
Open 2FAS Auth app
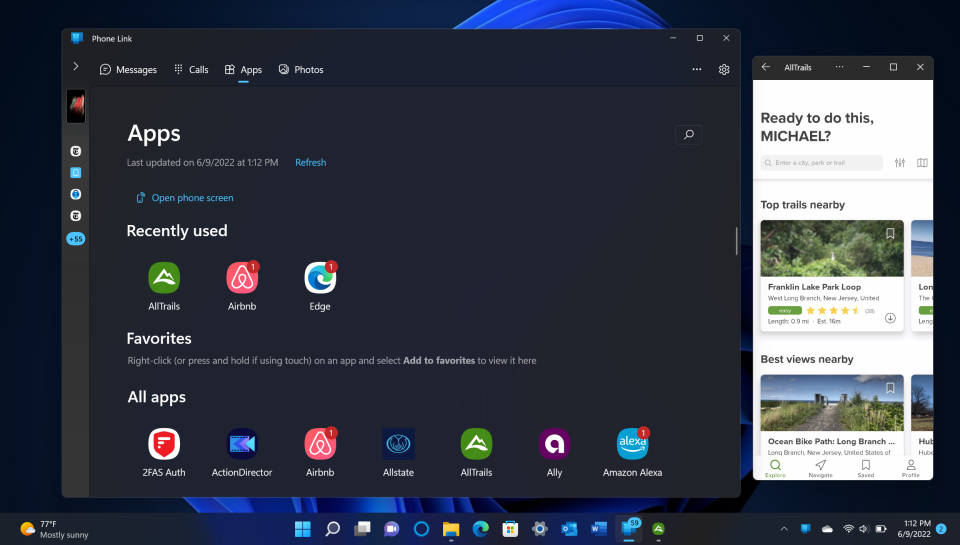[164, 444]
